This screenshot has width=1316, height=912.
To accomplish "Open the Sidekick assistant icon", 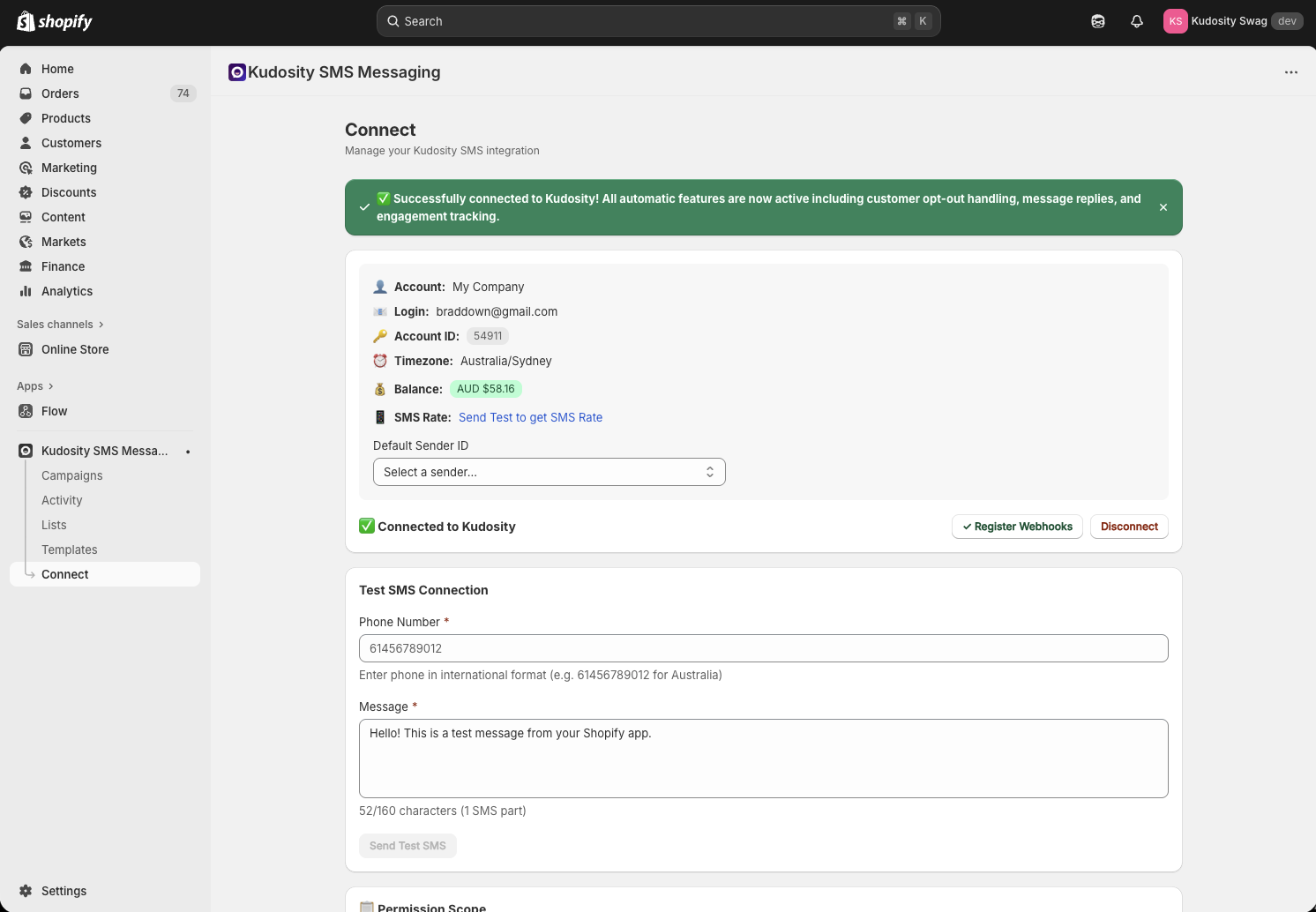I will point(1098,21).
